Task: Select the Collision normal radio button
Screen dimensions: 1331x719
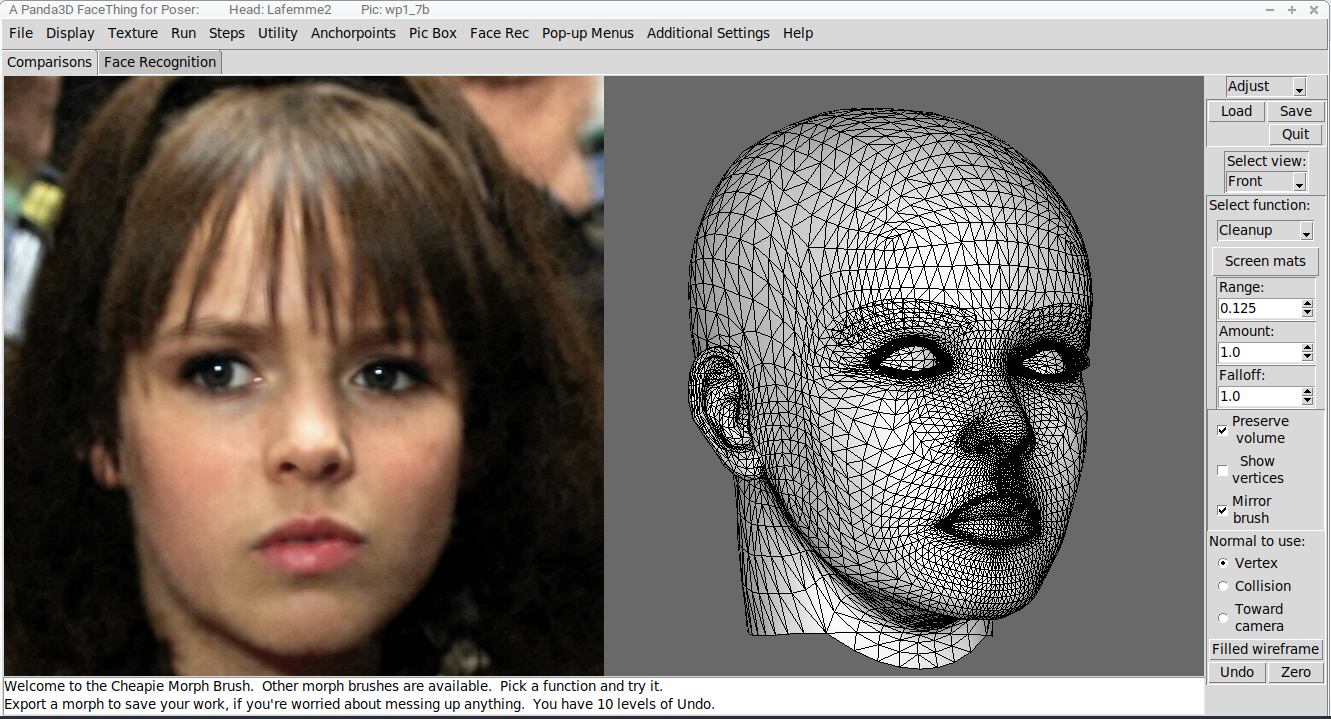Action: point(1223,586)
